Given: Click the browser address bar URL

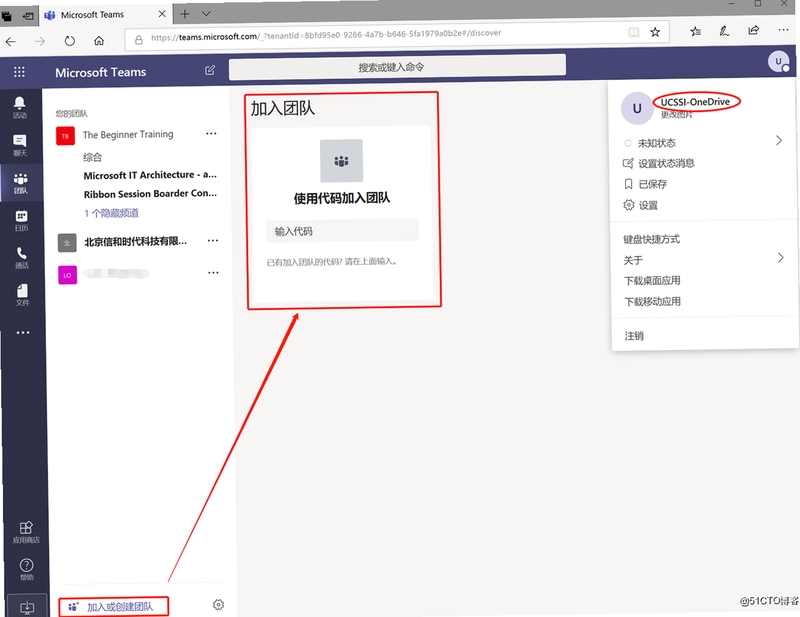Looking at the screenshot, I should pyautogui.click(x=326, y=36).
